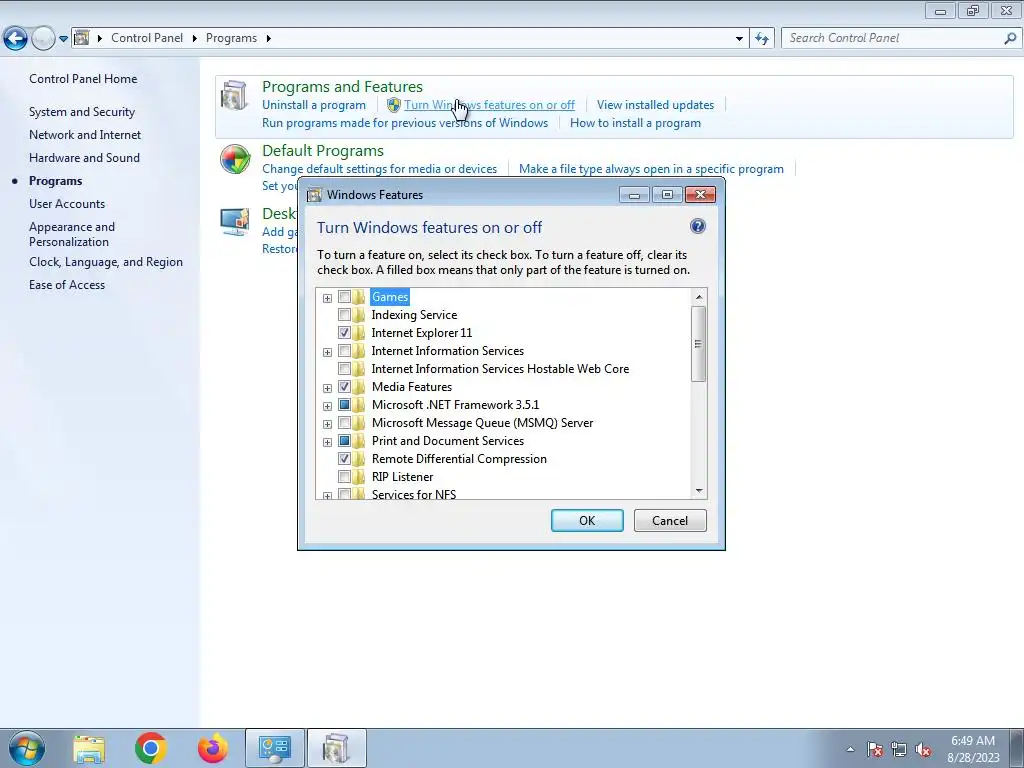Select the Print and Document Services row
Image resolution: width=1024 pixels, height=768 pixels.
(x=448, y=441)
